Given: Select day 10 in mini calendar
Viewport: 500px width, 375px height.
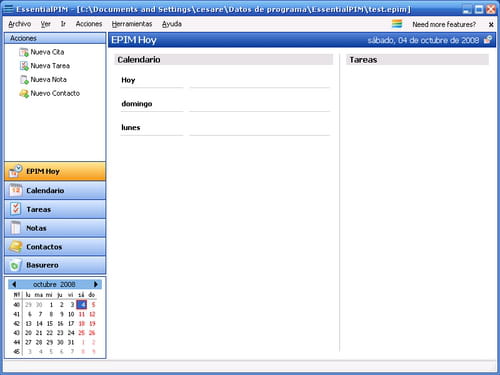Looking at the screenshot, I should (x=71, y=314).
